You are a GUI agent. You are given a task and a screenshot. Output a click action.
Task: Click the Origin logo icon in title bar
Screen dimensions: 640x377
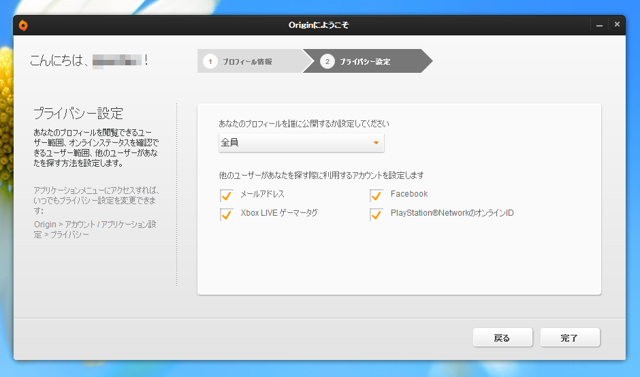pyautogui.click(x=23, y=25)
